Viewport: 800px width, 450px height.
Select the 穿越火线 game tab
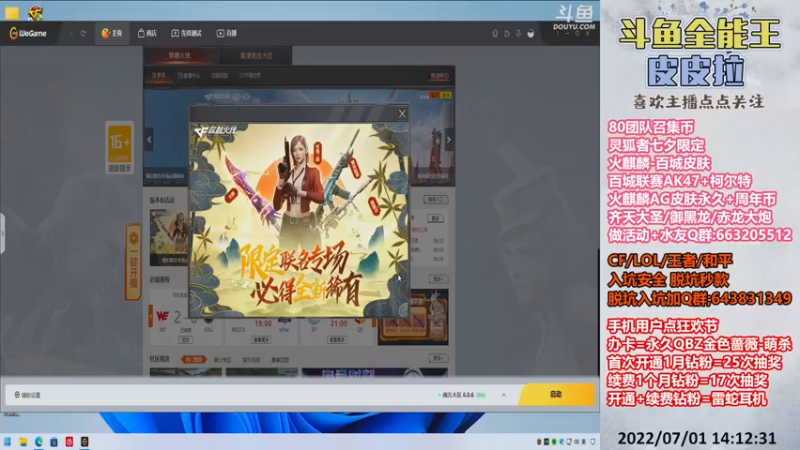180,55
